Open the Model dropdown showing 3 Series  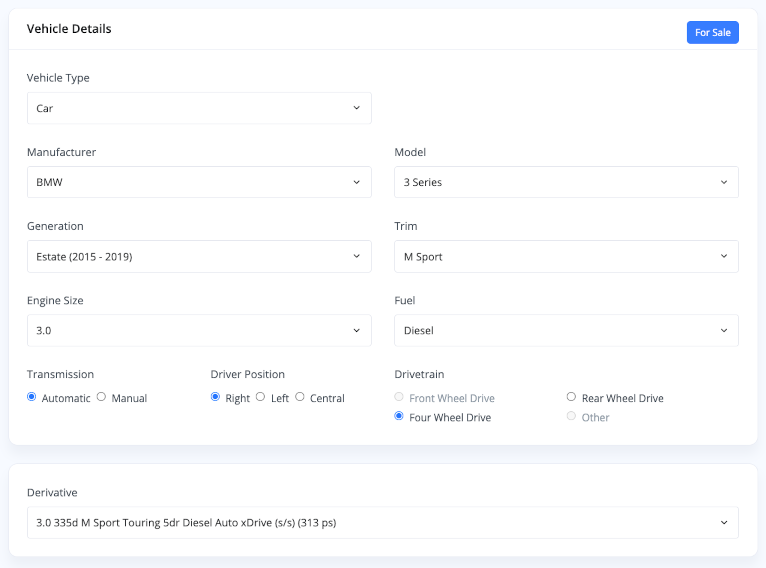(566, 182)
